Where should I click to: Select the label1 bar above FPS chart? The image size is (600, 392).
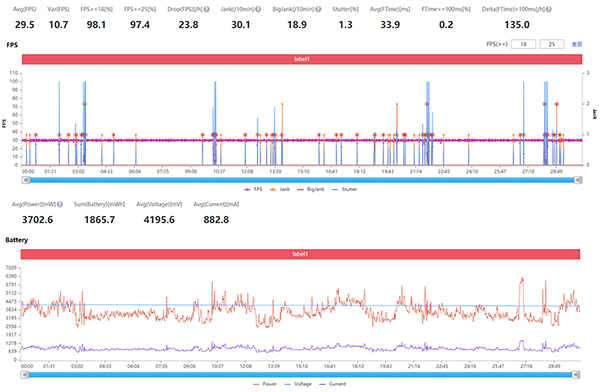click(x=302, y=59)
